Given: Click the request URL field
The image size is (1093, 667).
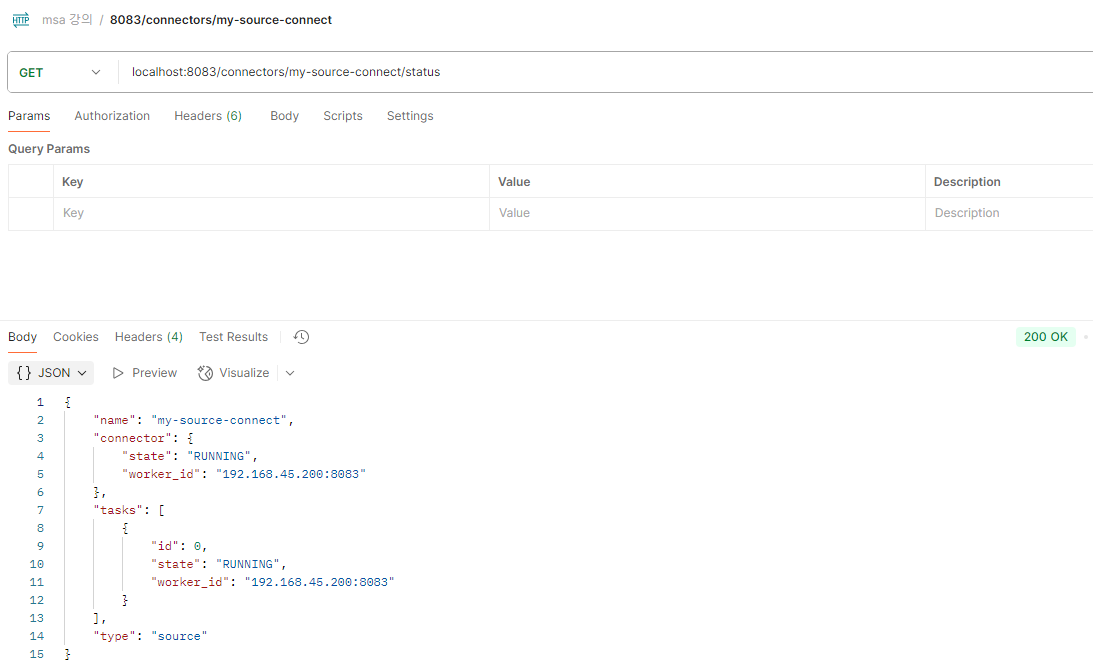Looking at the screenshot, I should [x=600, y=72].
